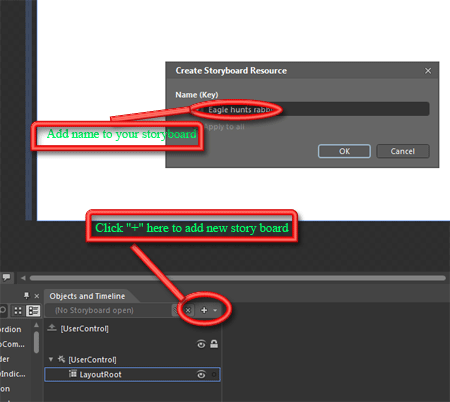Click OK in Create Storyboard Resource dialog
450x402 pixels.
pos(344,151)
